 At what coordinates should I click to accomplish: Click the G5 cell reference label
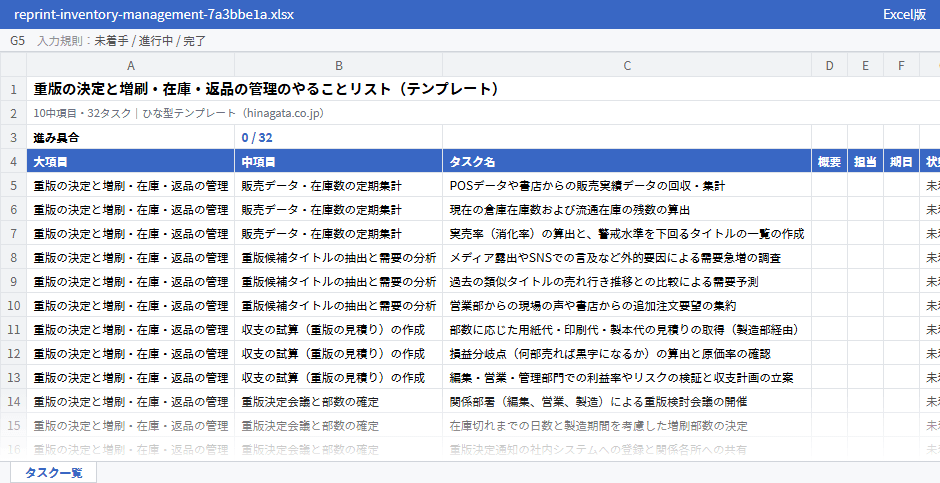(17, 41)
